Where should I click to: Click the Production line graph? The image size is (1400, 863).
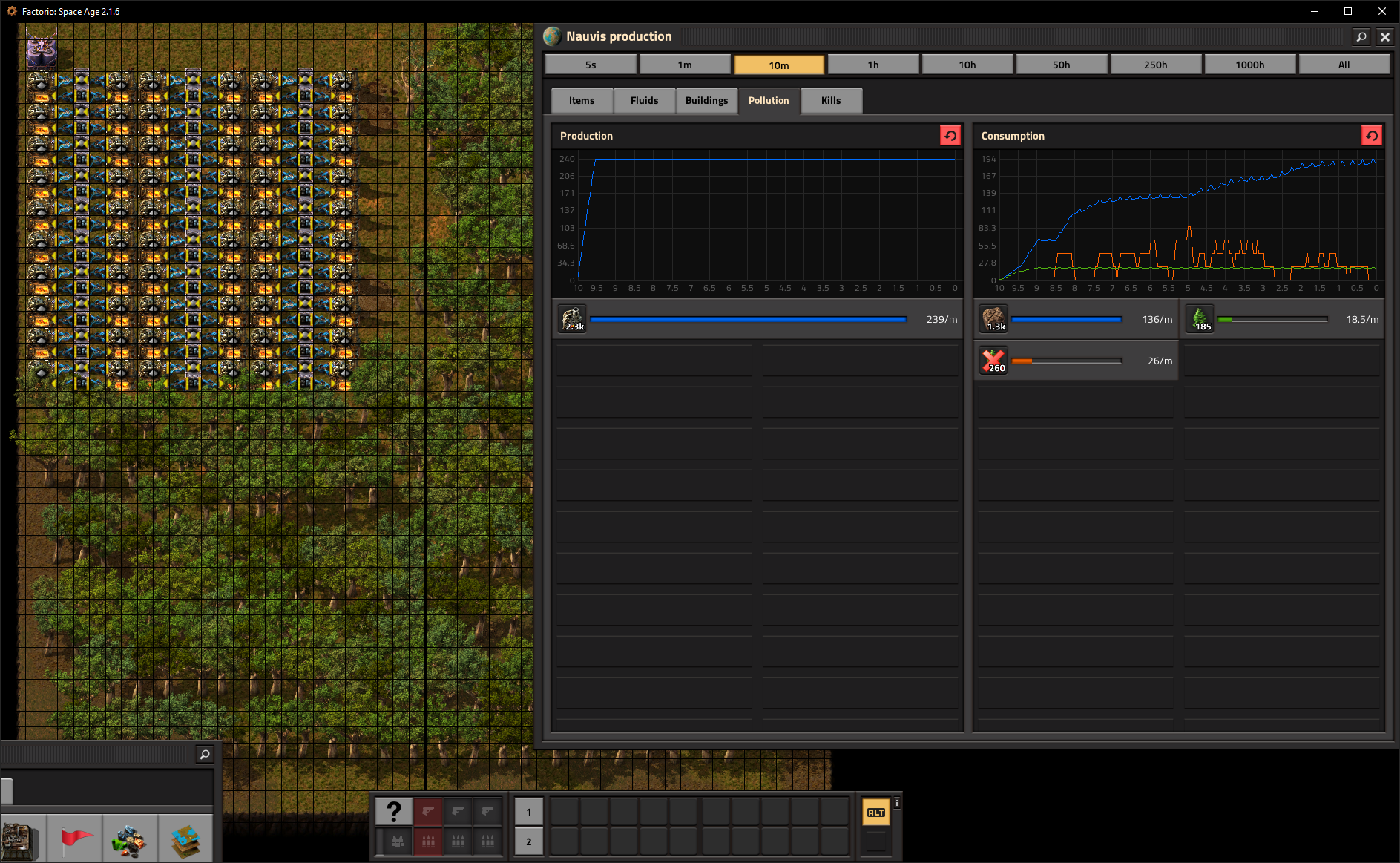[757, 221]
